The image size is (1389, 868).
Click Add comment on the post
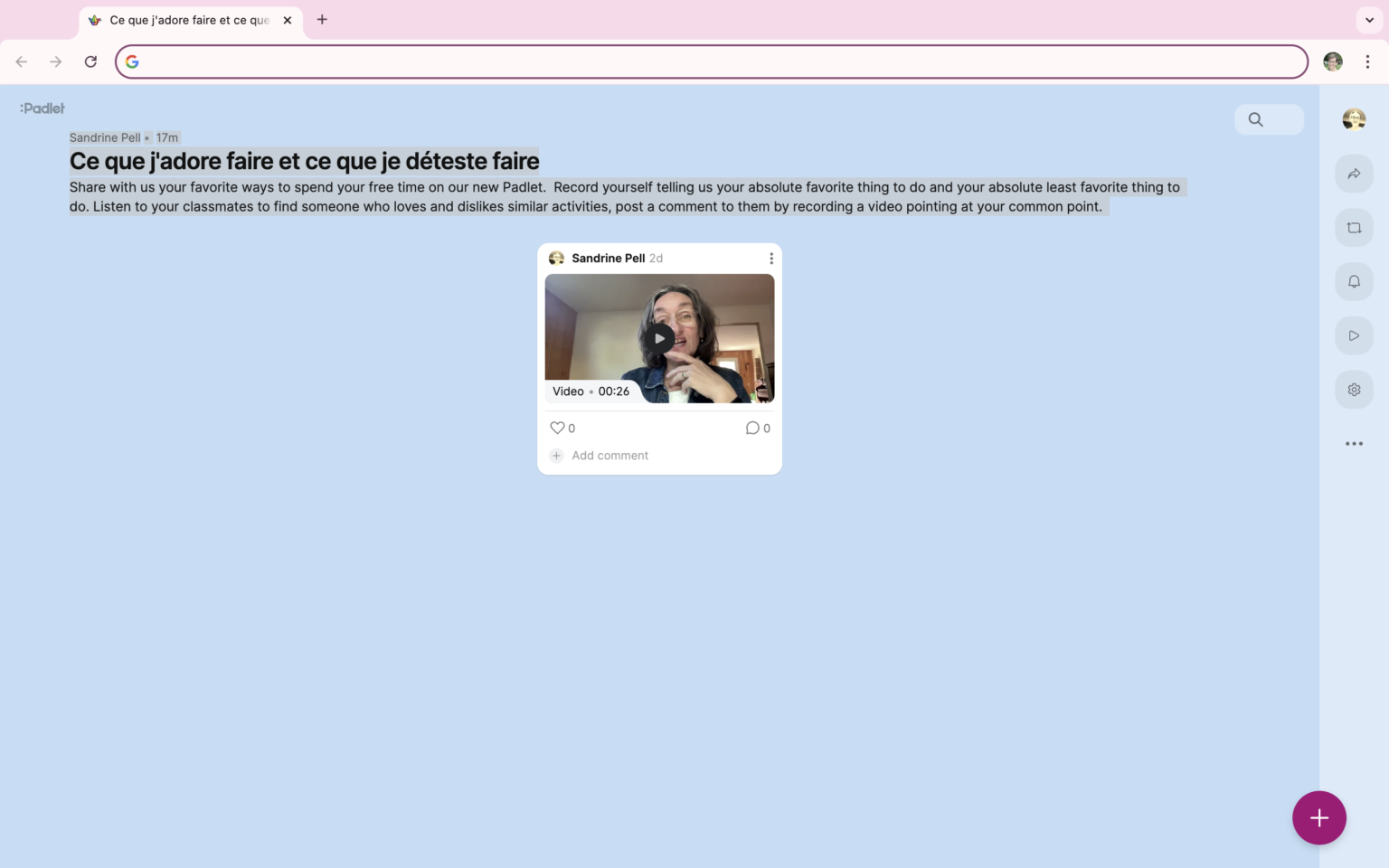(x=609, y=456)
